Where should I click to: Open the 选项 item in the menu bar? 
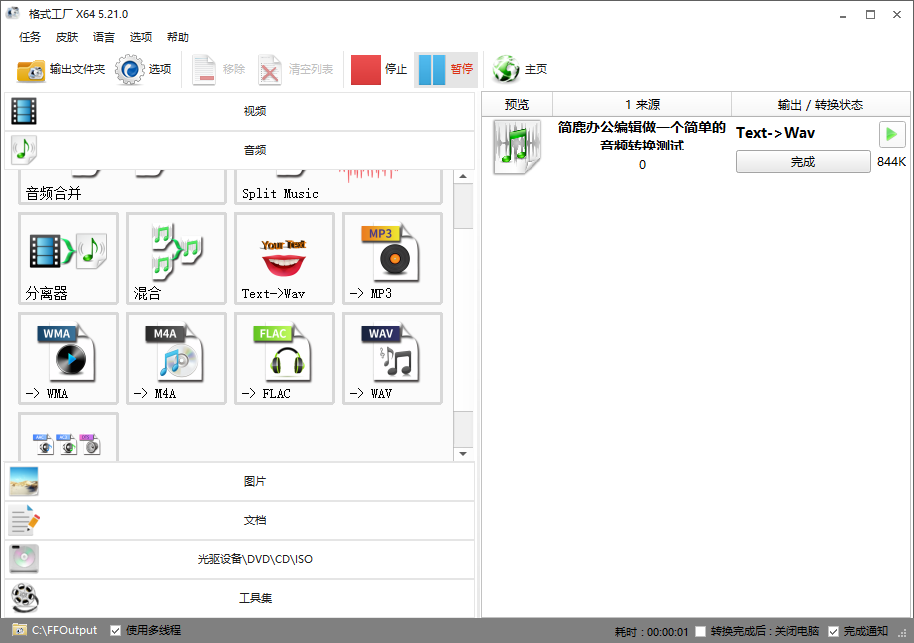pos(140,37)
